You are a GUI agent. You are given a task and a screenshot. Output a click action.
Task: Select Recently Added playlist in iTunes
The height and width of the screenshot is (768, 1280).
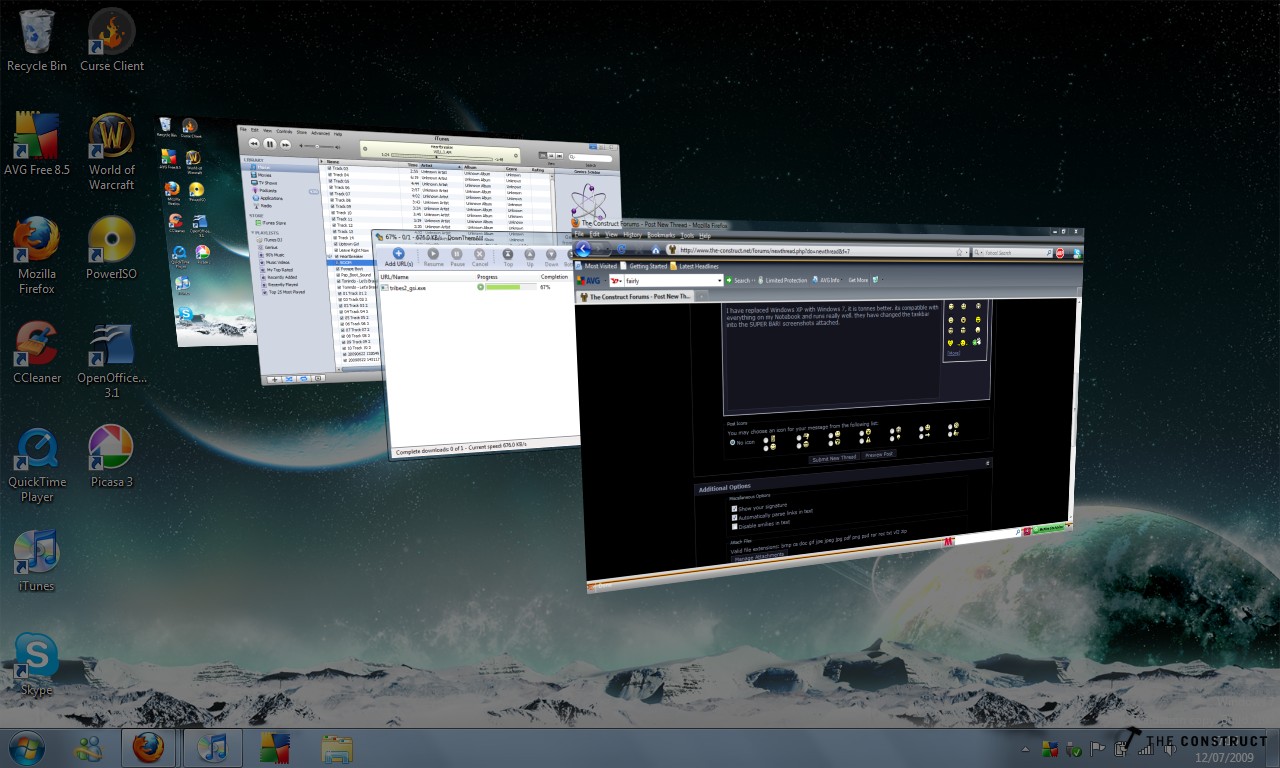(280, 277)
